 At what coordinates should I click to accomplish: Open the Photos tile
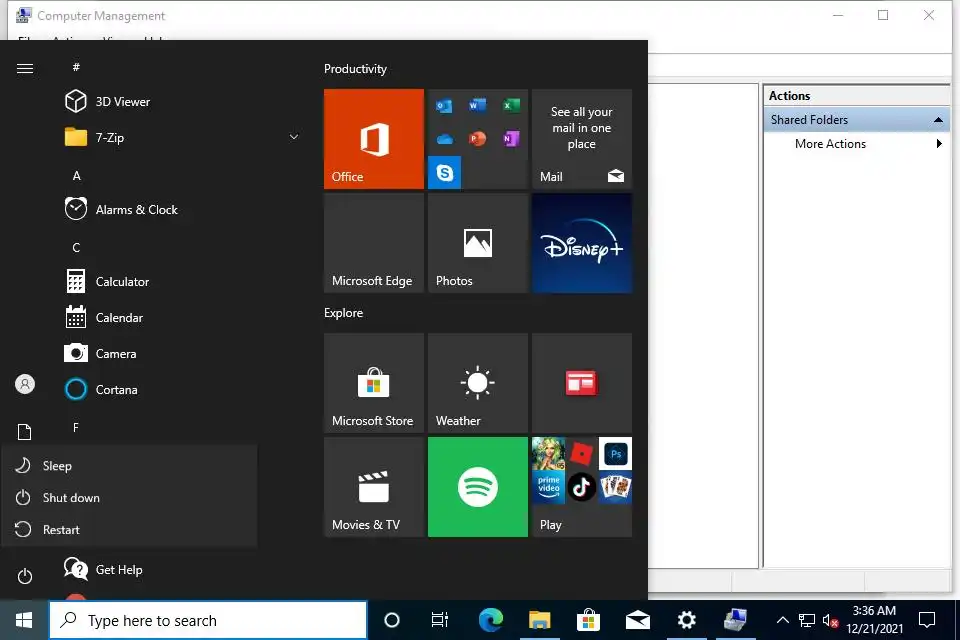tap(478, 243)
